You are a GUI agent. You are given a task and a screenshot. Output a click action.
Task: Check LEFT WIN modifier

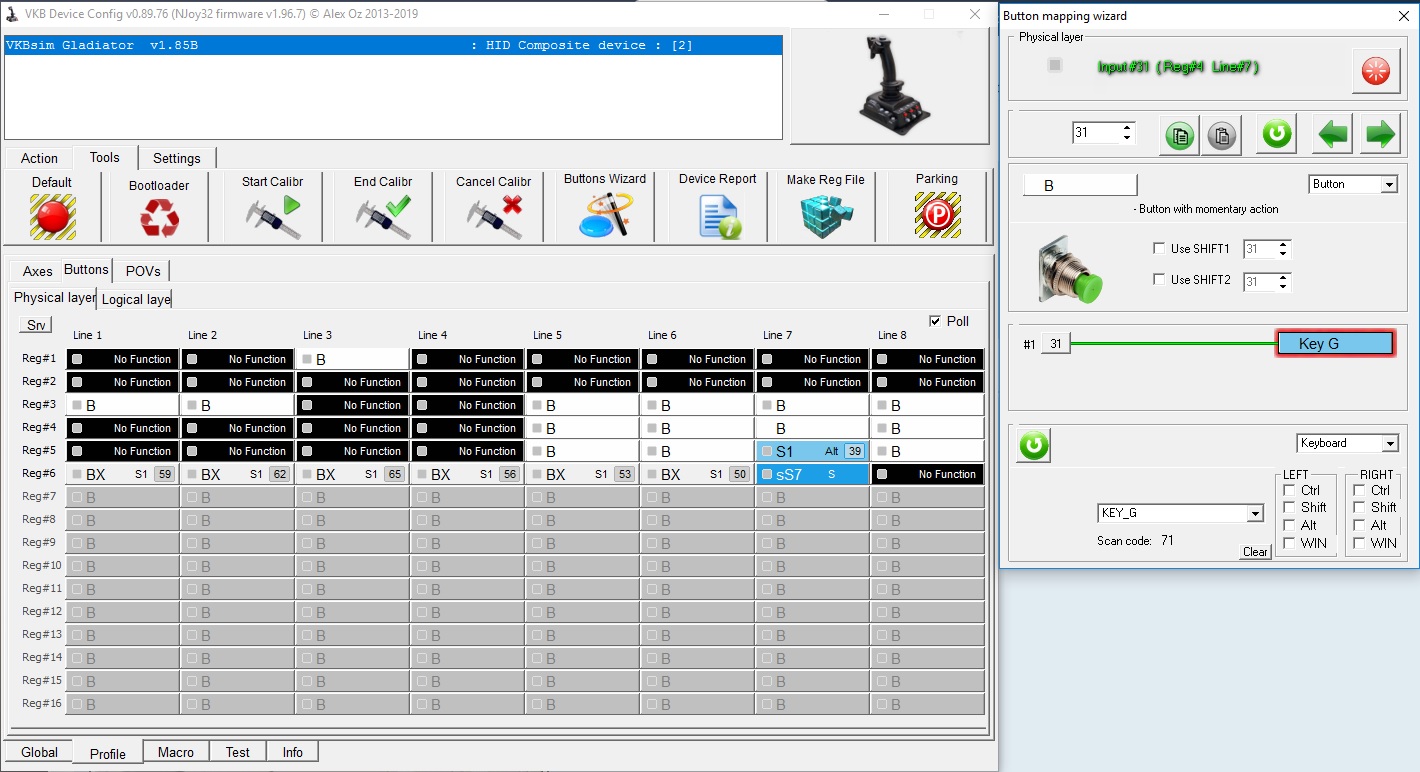(x=1290, y=543)
